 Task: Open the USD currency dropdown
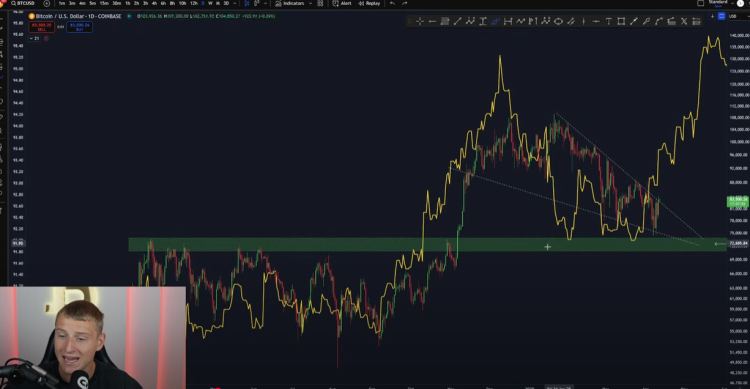(733, 16)
